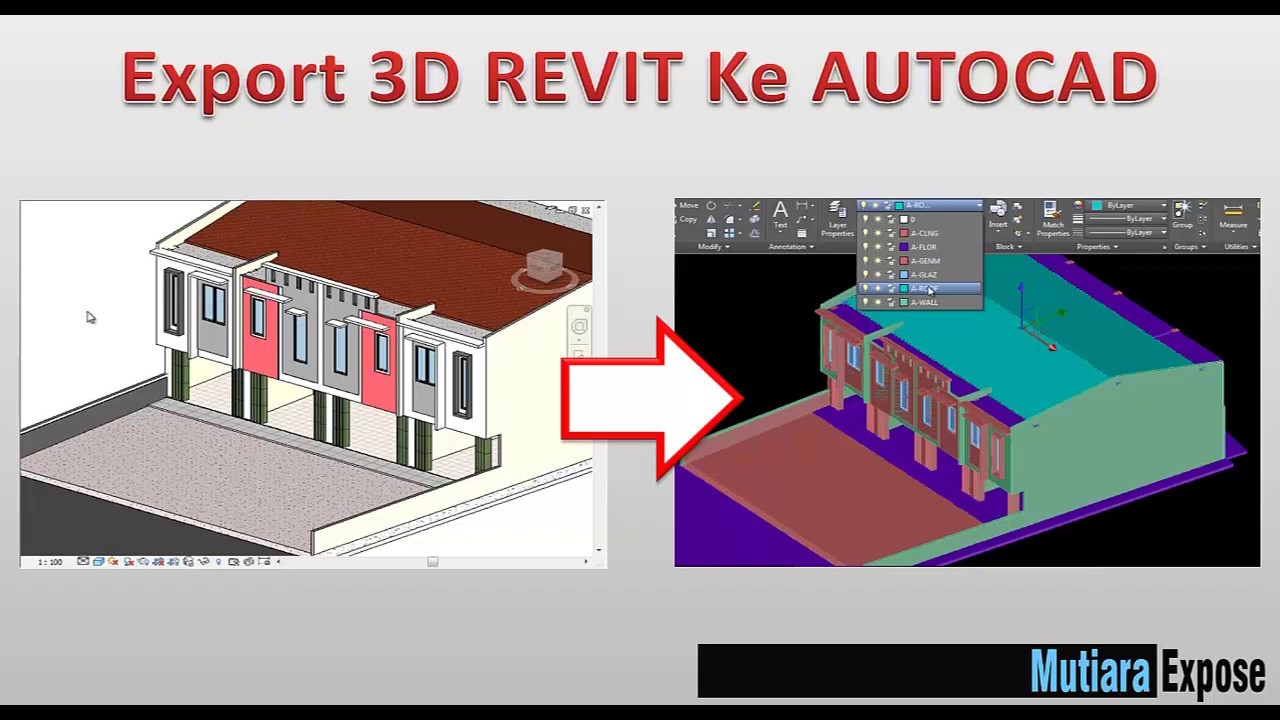Click the Leader icon in Annotation panel
1280x720 pixels.
pyautogui.click(x=802, y=219)
